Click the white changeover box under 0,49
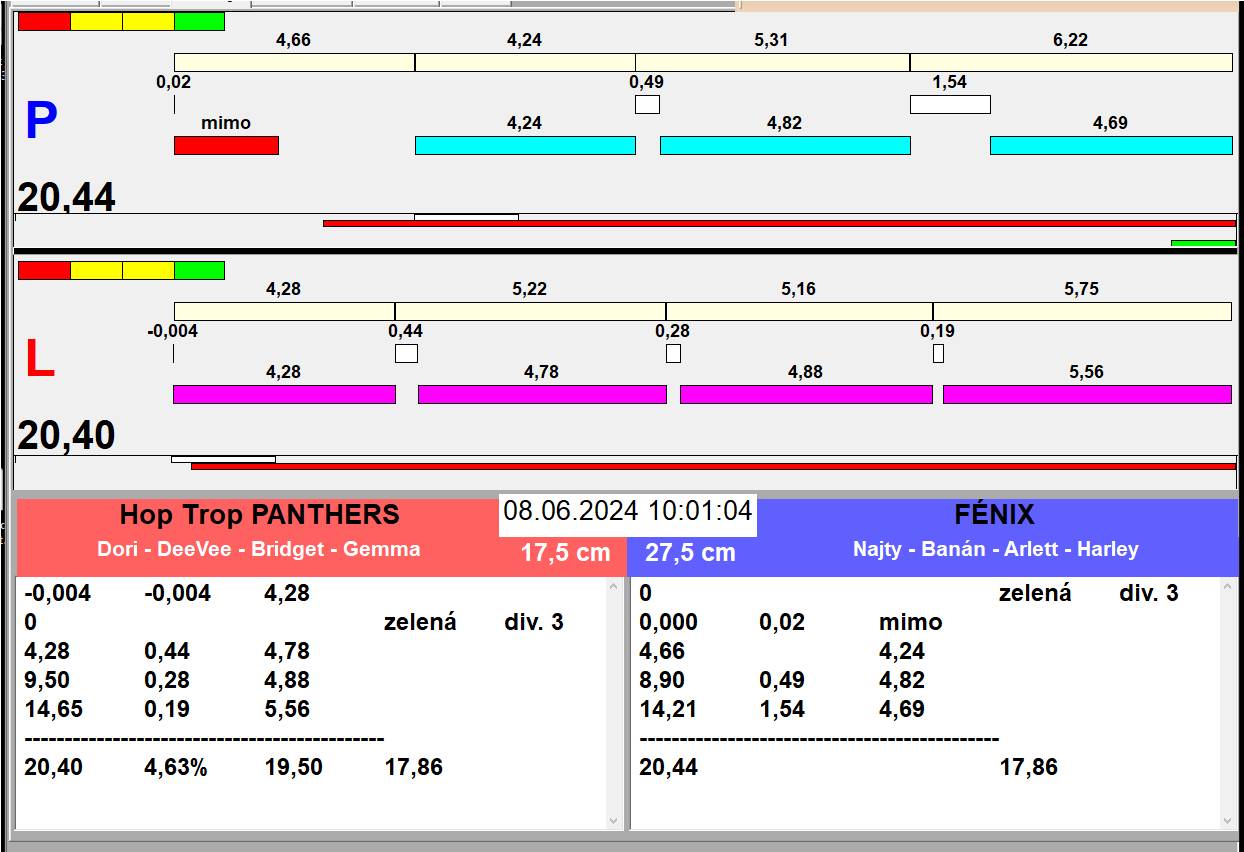 pos(647,104)
